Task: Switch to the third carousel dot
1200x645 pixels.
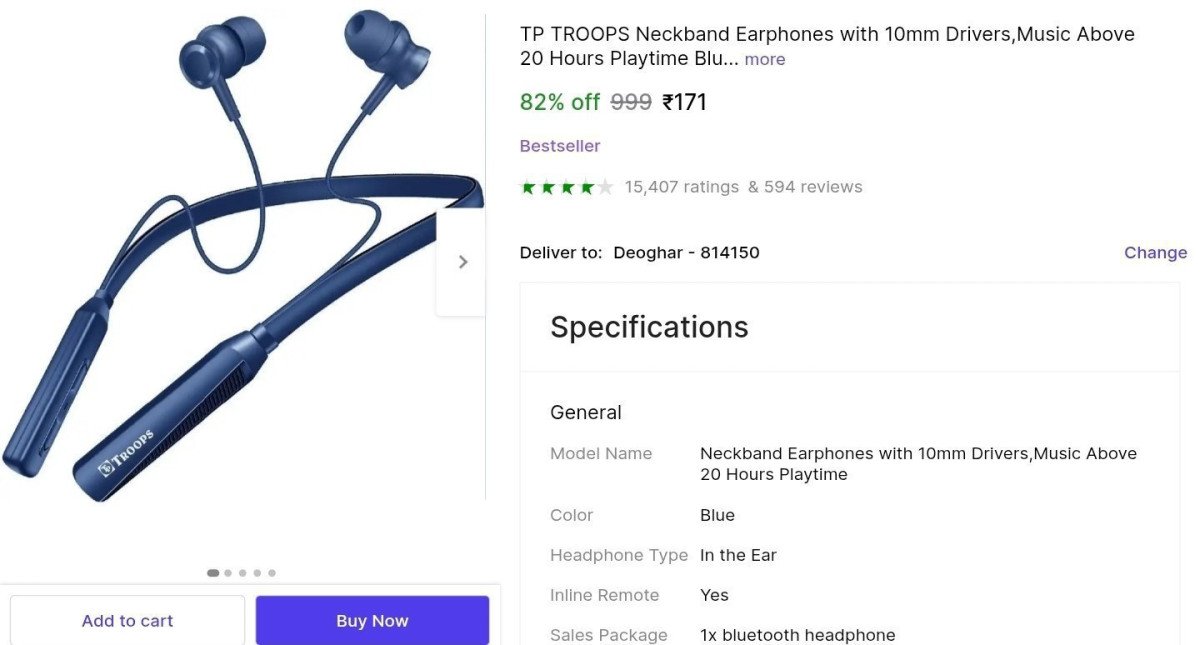Action: [x=243, y=573]
